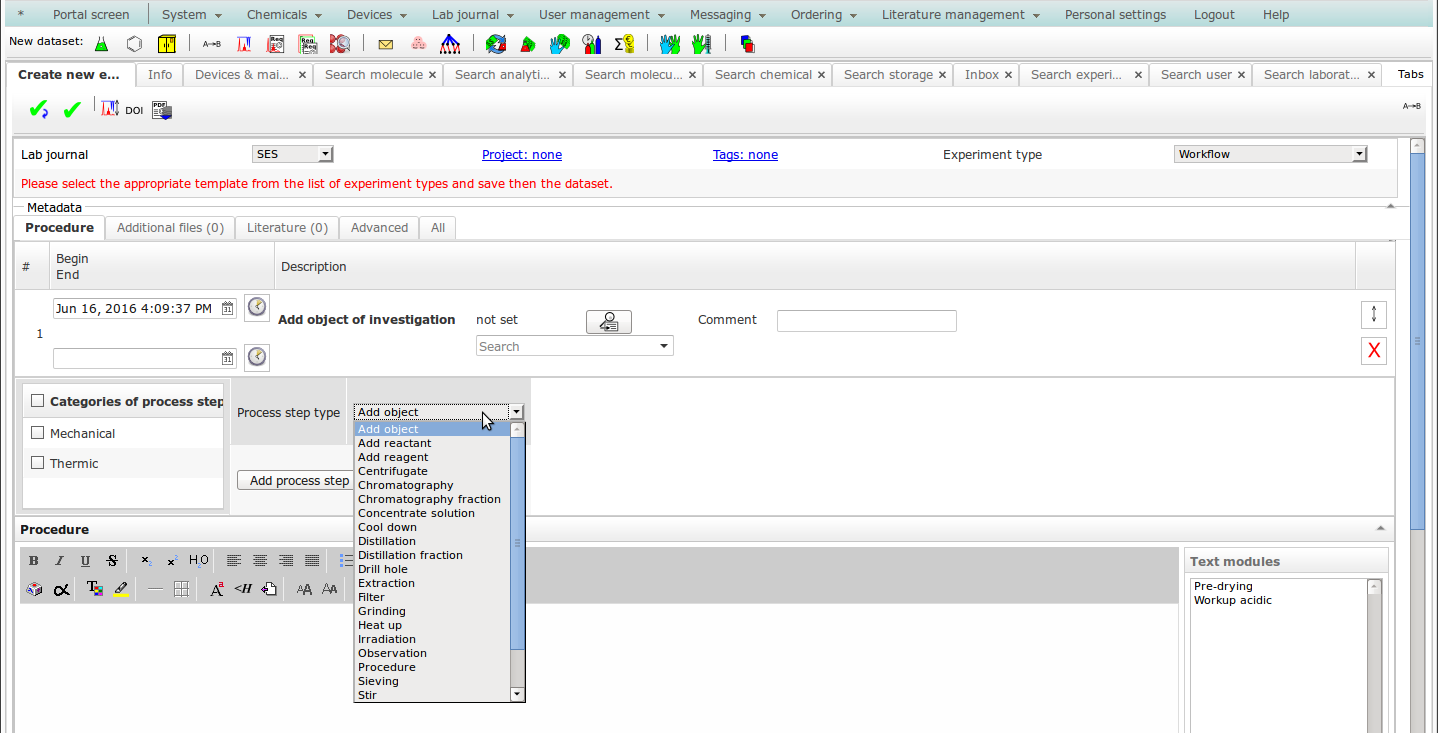Open the Lab journal SES dropdown
Image resolution: width=1438 pixels, height=733 pixels.
292,154
